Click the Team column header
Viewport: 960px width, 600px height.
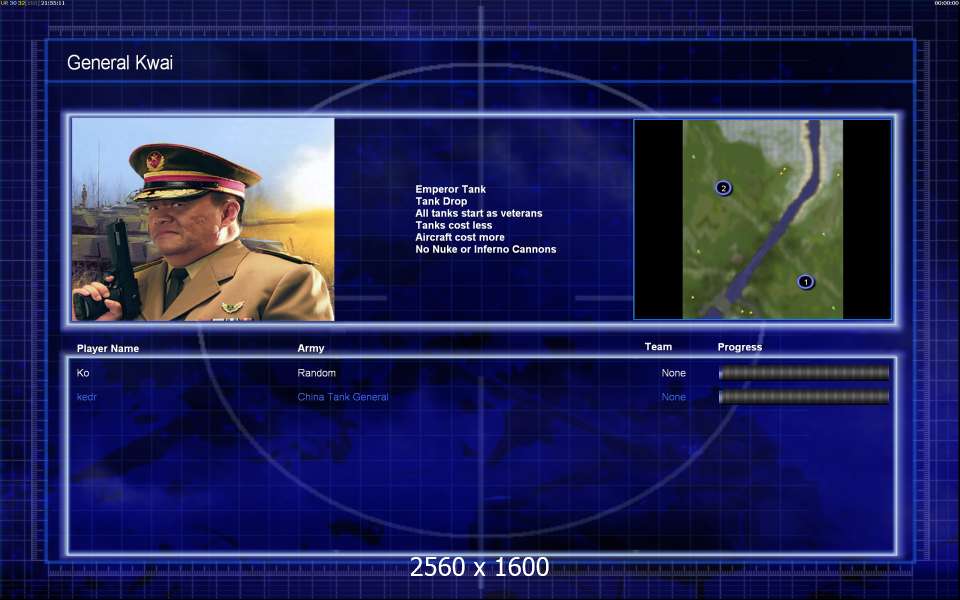click(x=658, y=347)
